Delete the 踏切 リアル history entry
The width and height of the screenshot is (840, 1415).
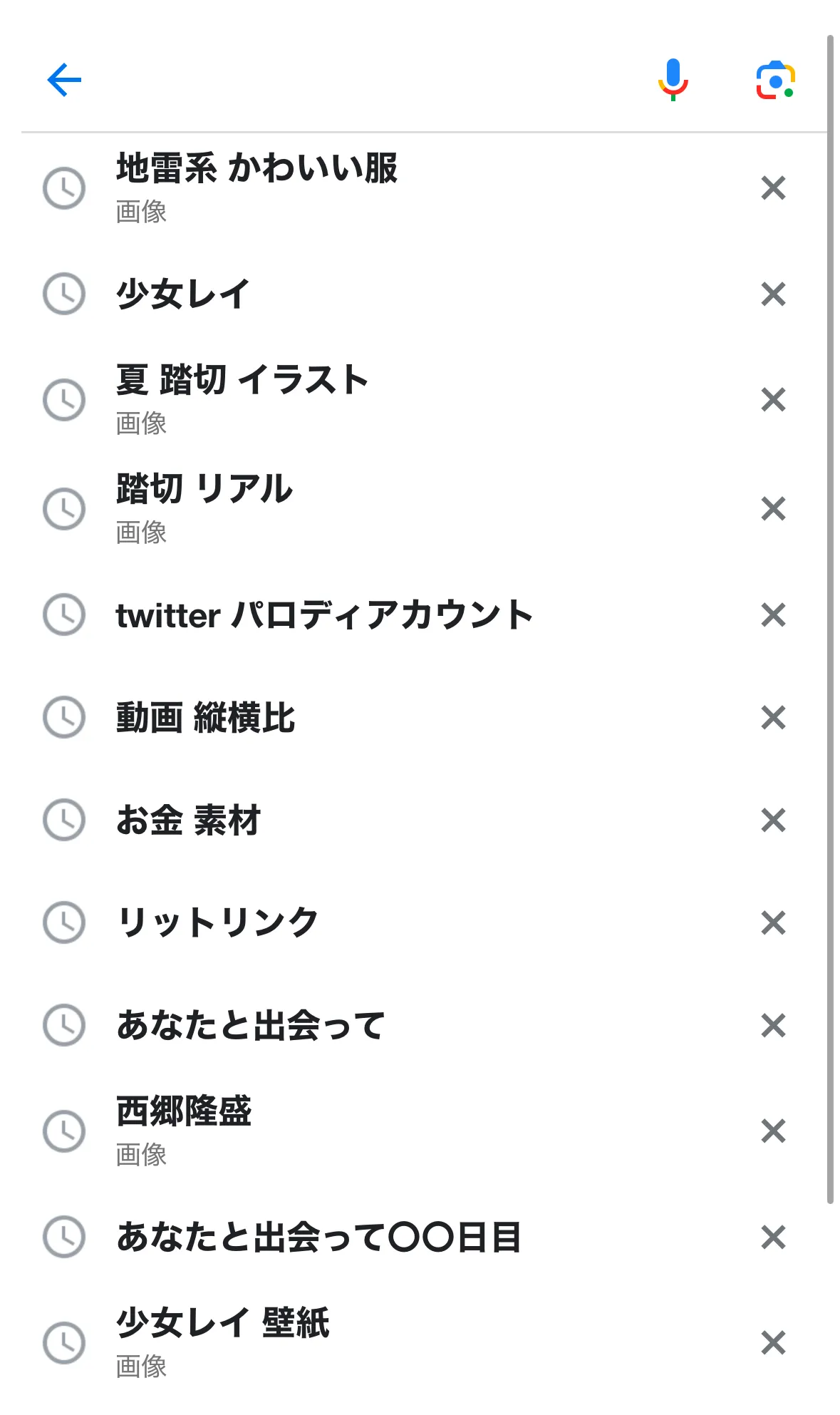click(x=773, y=509)
